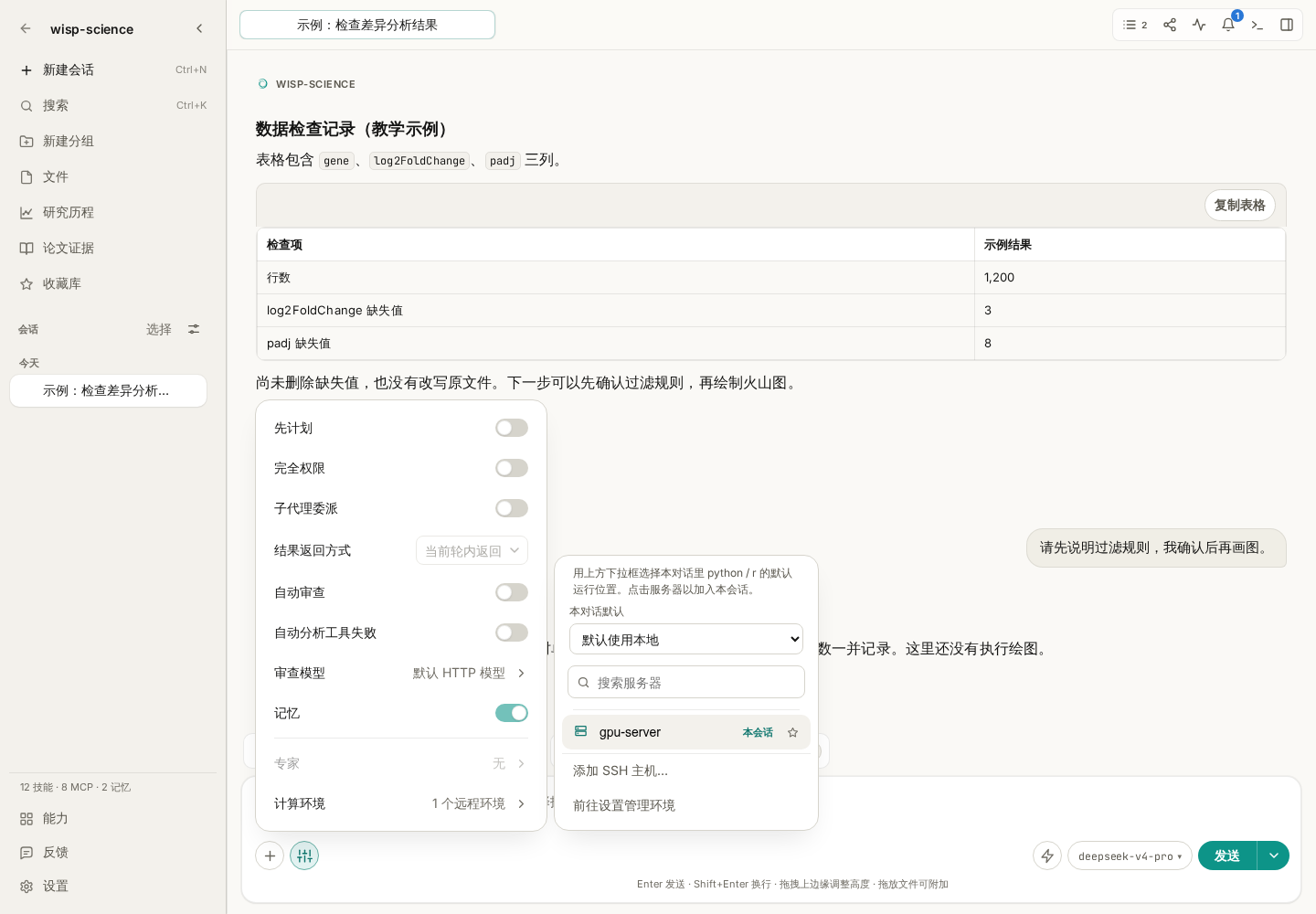Open the share graph icon
The width and height of the screenshot is (1316, 914).
(1170, 25)
